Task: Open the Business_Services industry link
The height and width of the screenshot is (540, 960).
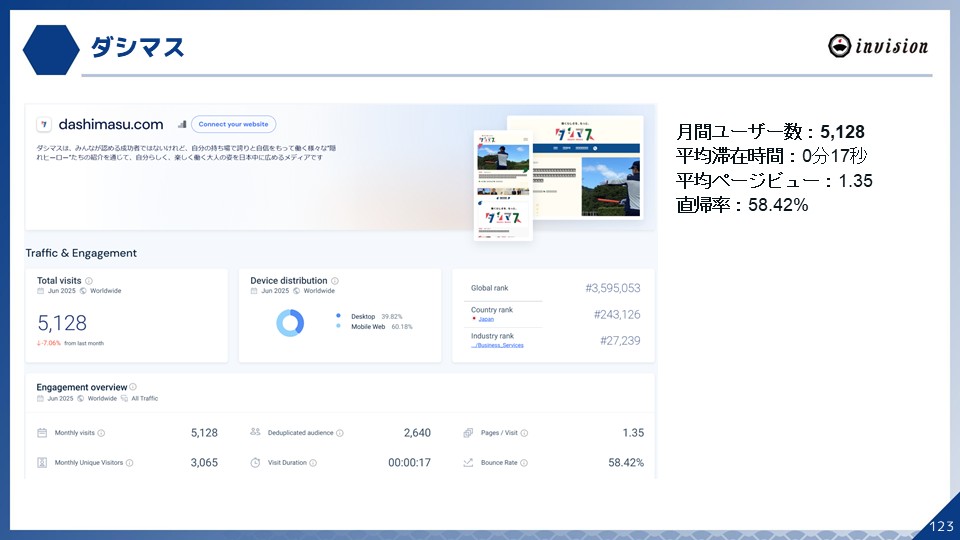Action: point(497,345)
